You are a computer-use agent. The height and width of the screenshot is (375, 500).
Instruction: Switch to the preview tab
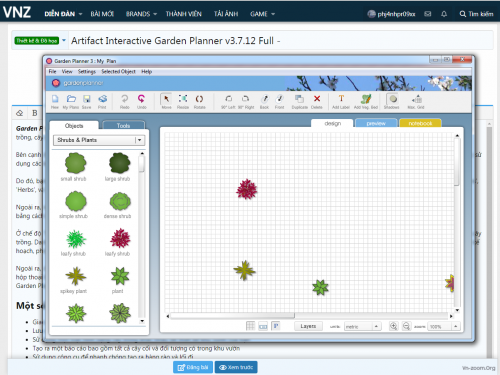pos(376,123)
